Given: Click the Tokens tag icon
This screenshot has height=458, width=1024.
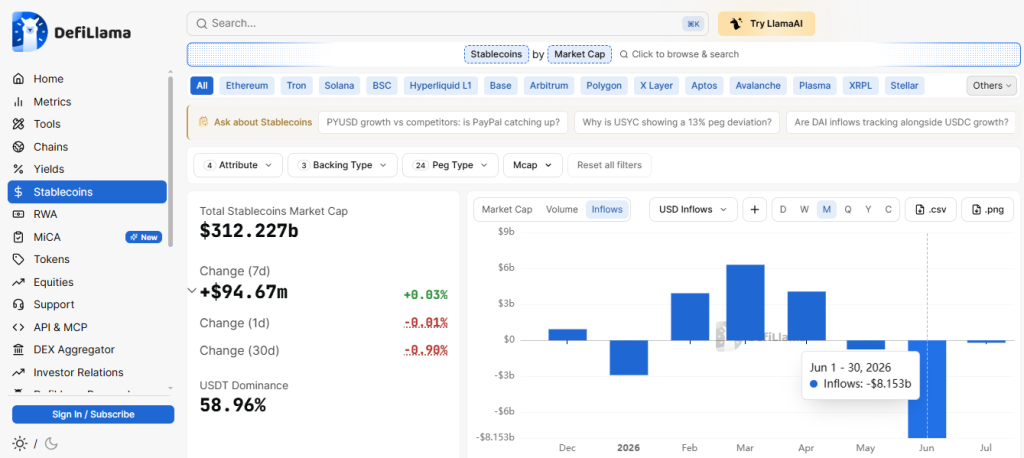Looking at the screenshot, I should (x=19, y=259).
